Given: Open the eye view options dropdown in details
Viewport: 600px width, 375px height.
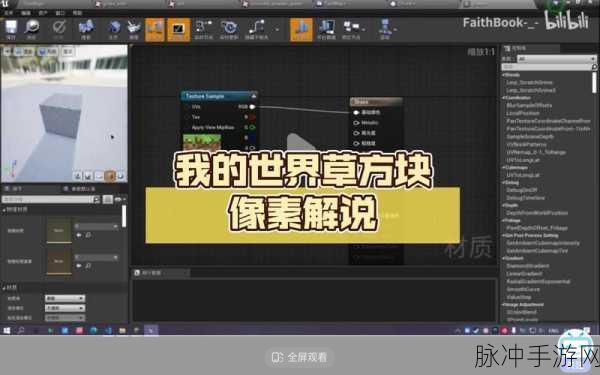Looking at the screenshot, I should click(x=120, y=199).
